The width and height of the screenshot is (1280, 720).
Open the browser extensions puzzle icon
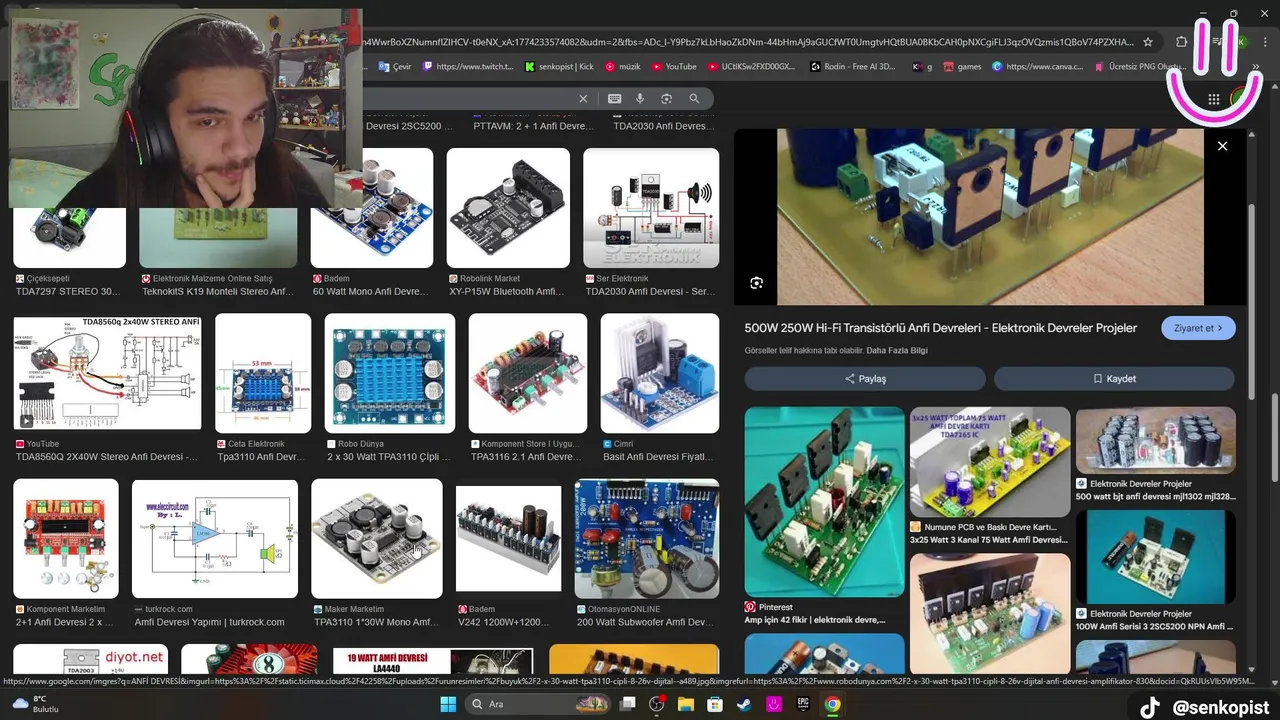point(1181,42)
